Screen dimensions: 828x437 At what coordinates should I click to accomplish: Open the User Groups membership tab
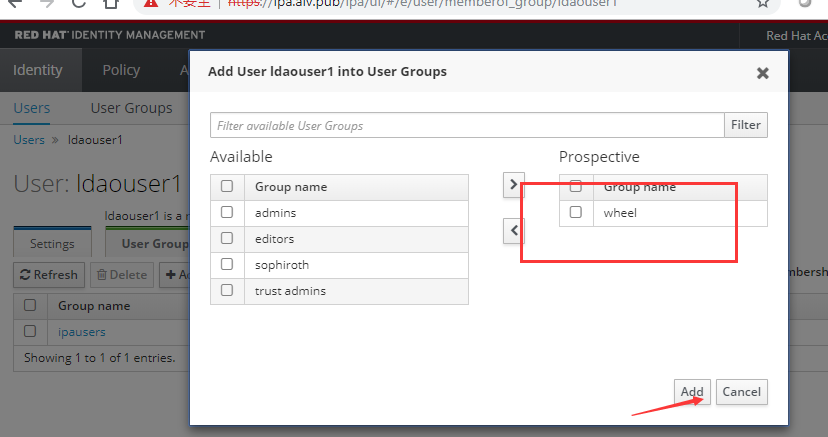coord(148,244)
